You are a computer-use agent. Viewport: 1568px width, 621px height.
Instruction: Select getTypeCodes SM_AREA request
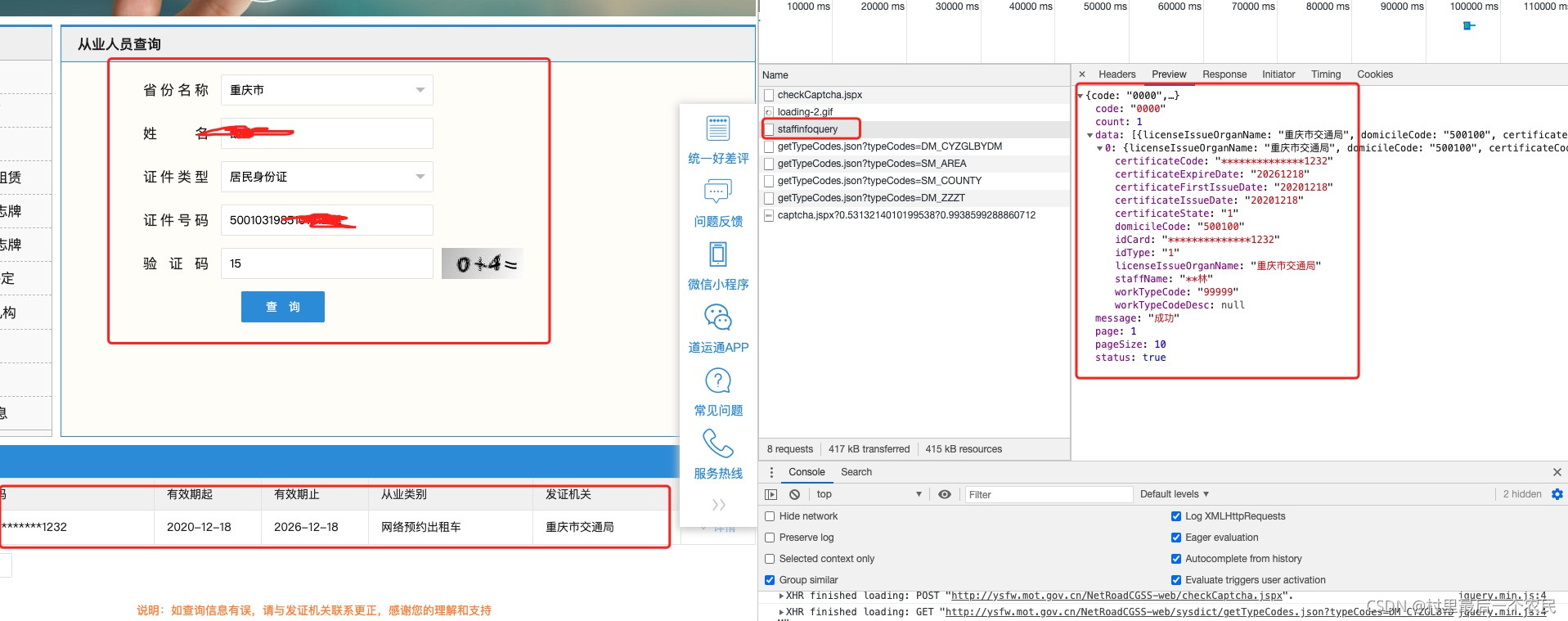[x=914, y=164]
